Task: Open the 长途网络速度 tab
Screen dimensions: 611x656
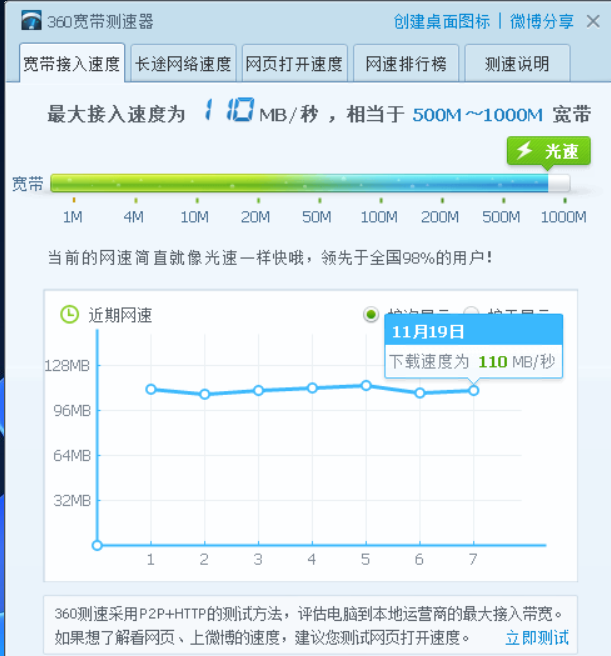Action: pos(183,64)
